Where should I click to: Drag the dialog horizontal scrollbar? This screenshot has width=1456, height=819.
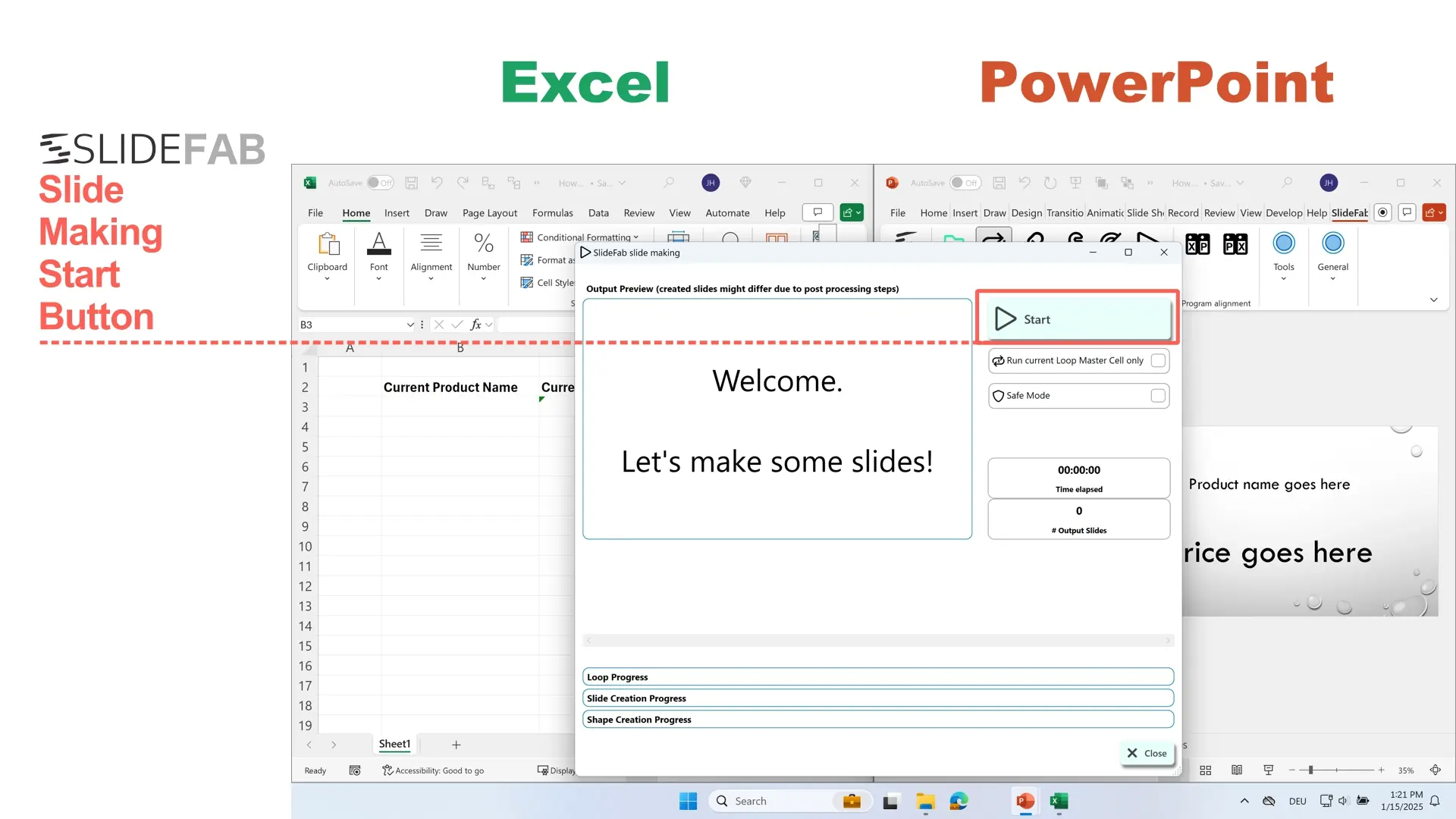(878, 641)
